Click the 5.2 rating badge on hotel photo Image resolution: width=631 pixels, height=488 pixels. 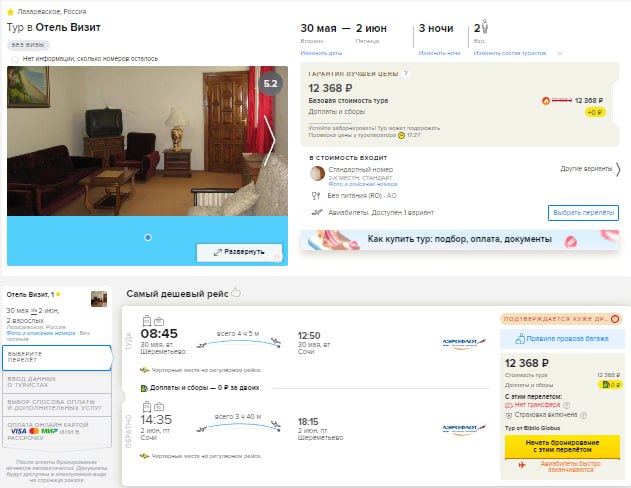[x=270, y=84]
